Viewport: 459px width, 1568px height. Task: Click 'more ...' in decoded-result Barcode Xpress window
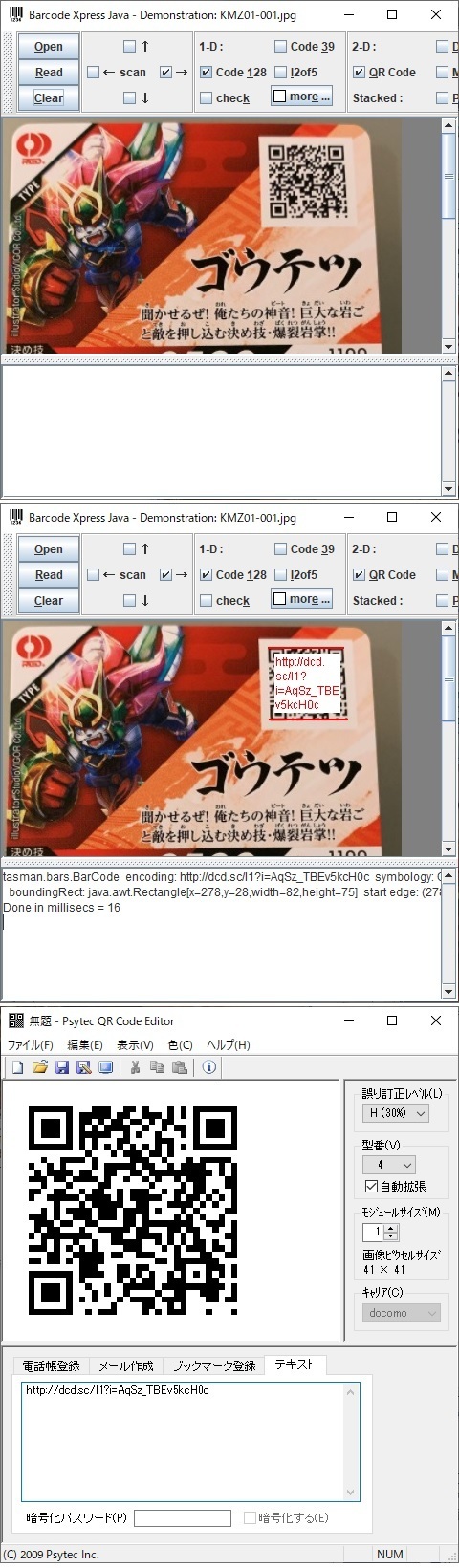pyautogui.click(x=302, y=599)
